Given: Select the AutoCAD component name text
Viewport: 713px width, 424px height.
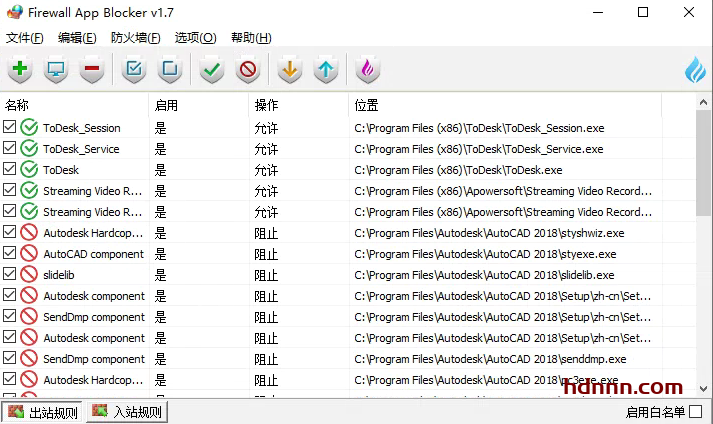Looking at the screenshot, I should point(94,254).
